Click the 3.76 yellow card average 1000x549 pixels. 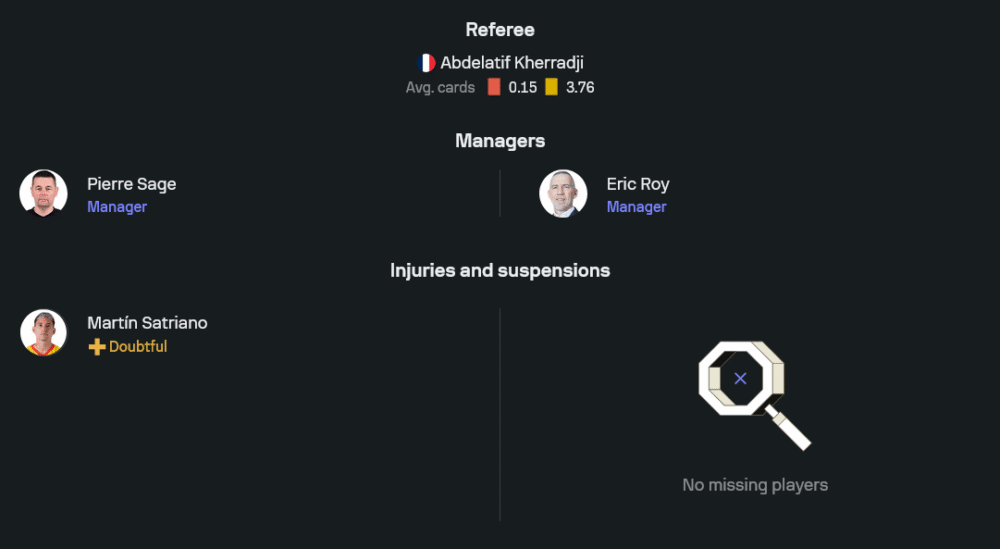point(580,87)
